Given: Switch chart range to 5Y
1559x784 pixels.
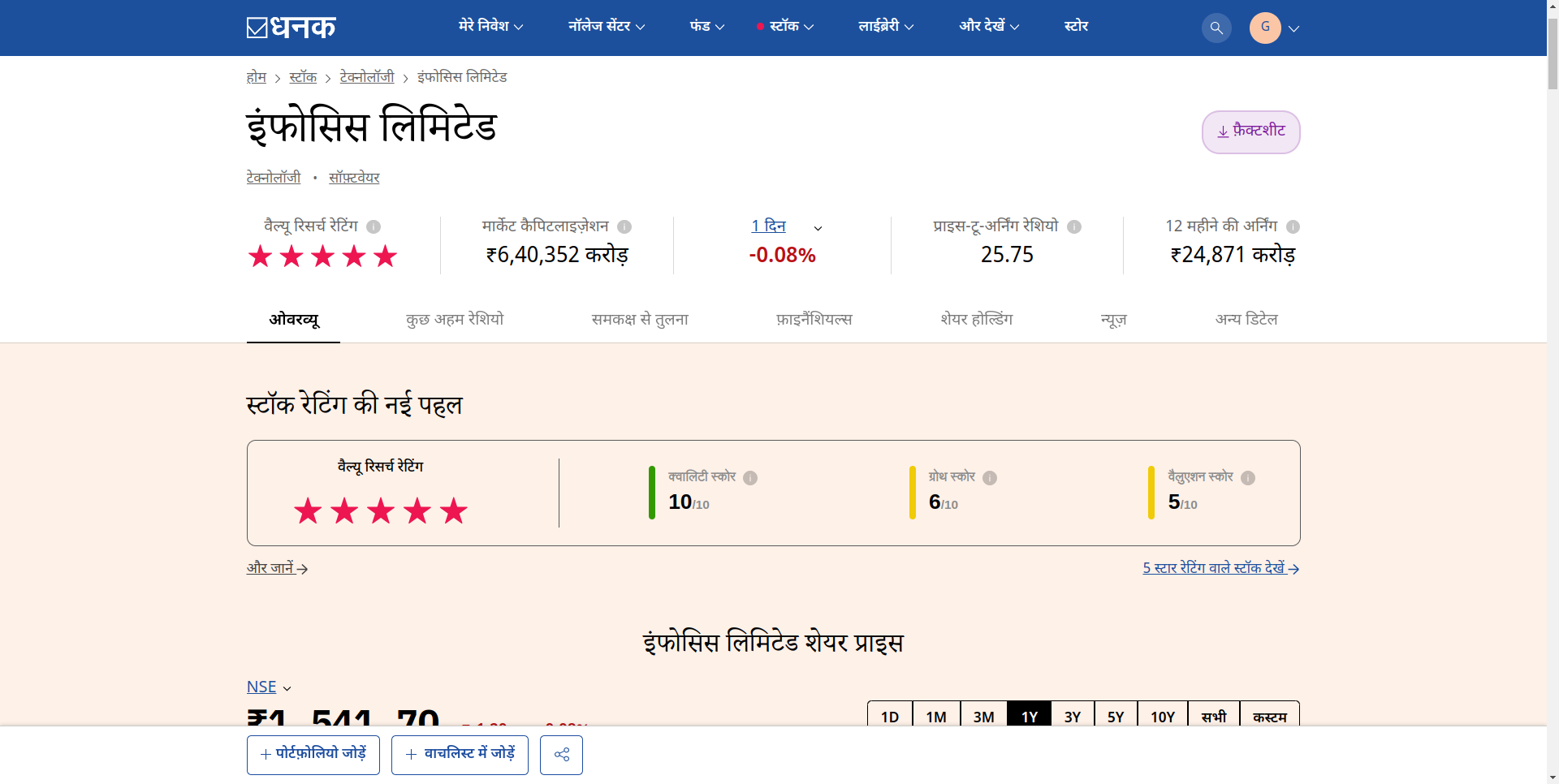Looking at the screenshot, I should (x=1116, y=716).
